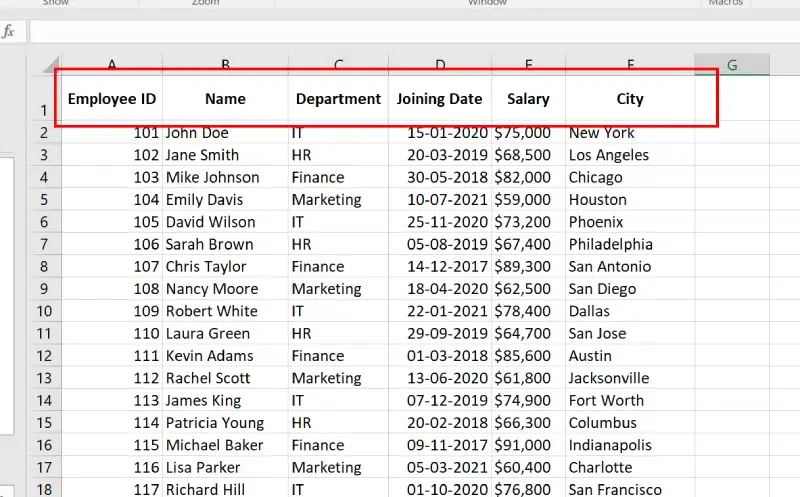The width and height of the screenshot is (800, 497).
Task: Select the empty cell G1
Action: [732, 99]
